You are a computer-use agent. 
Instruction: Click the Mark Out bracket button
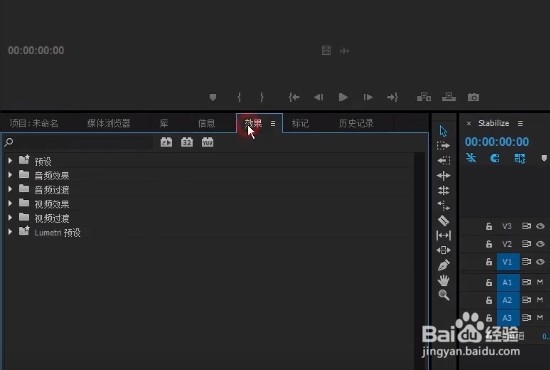pos(262,97)
